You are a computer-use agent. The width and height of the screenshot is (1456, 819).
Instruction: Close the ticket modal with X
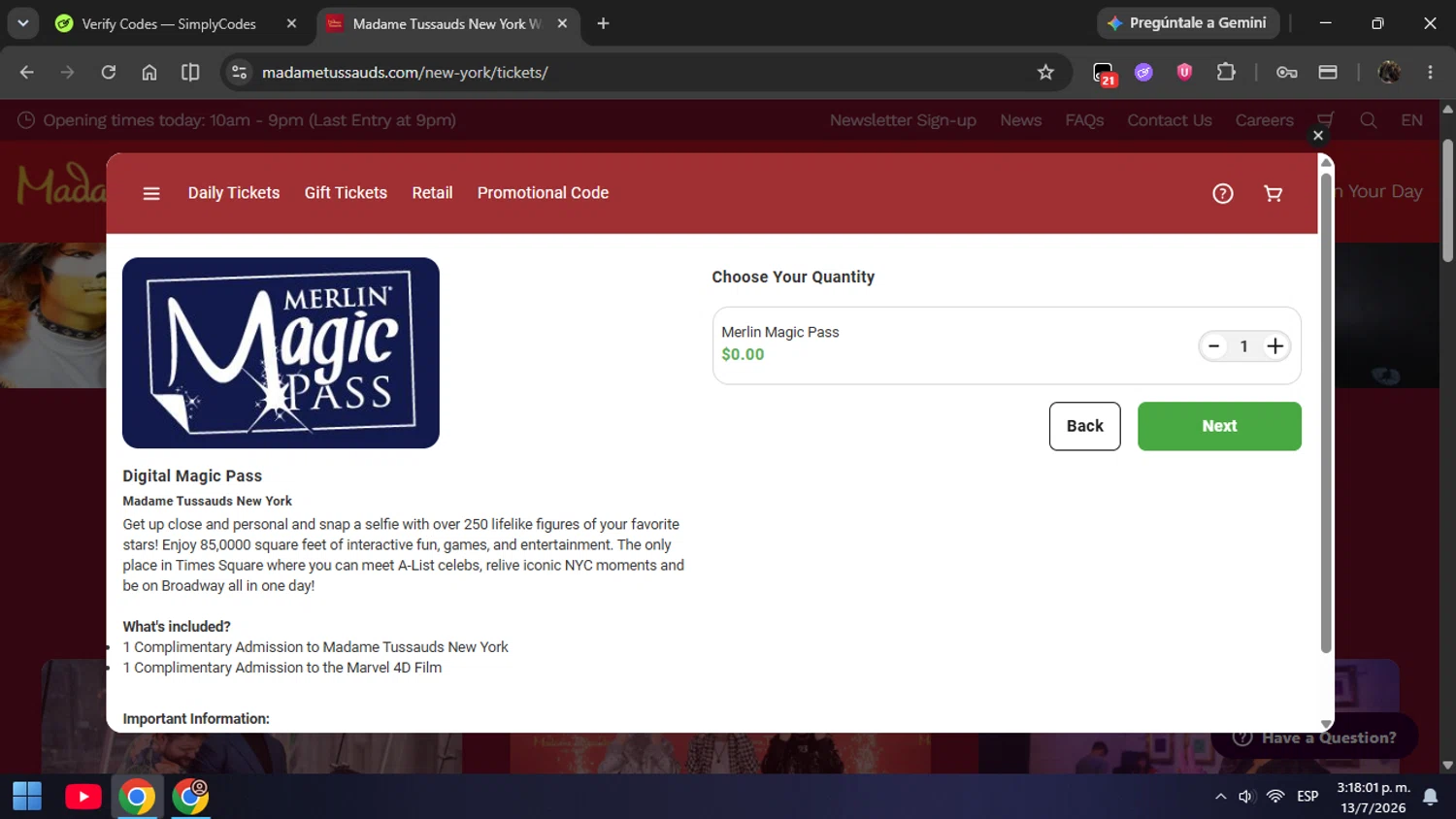[x=1318, y=136]
